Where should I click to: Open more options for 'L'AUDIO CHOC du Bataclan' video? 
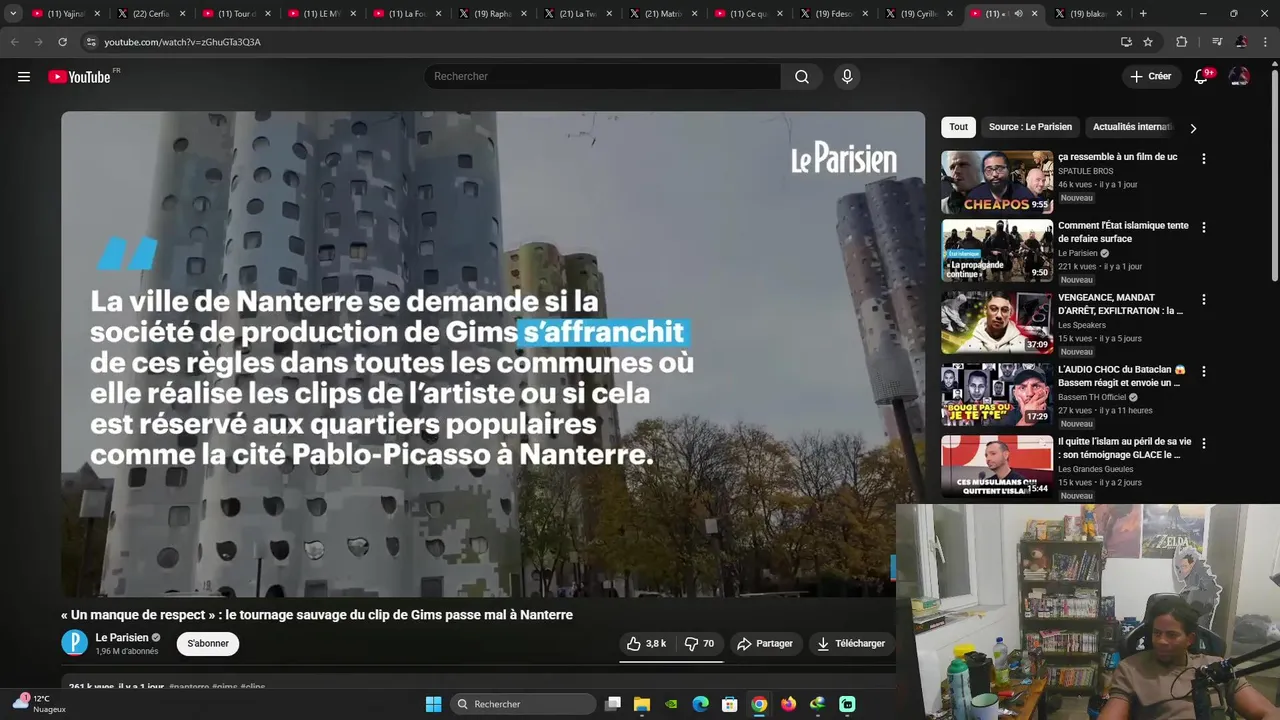[x=1204, y=372]
